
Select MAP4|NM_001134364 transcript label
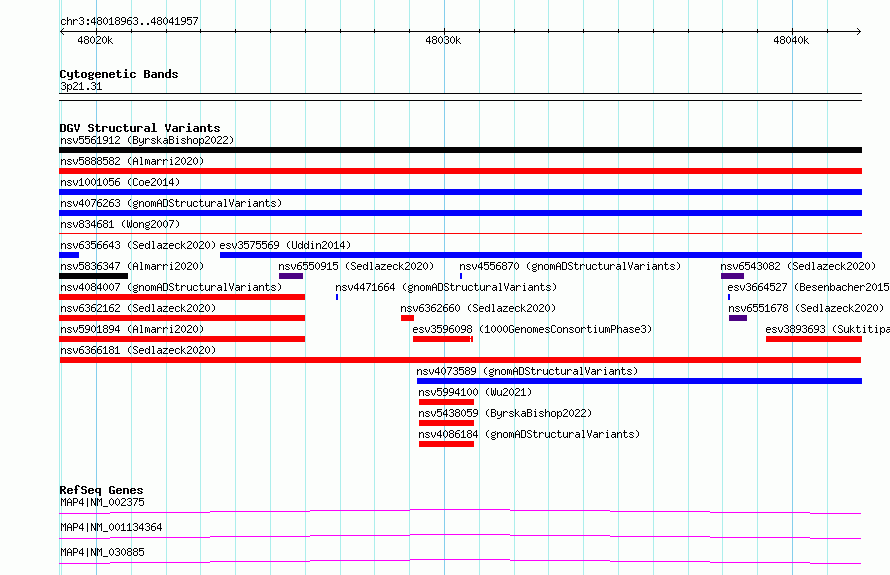click(111, 527)
